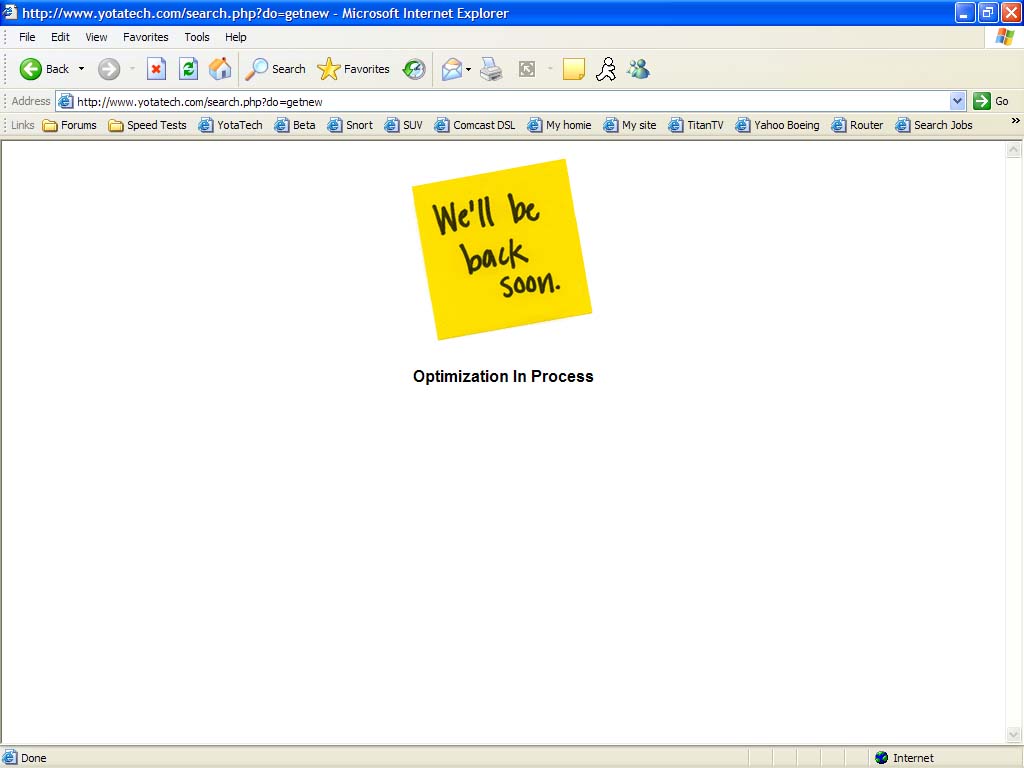Screen dimensions: 1024x768
Task: Print the page with printer icon
Action: click(491, 69)
